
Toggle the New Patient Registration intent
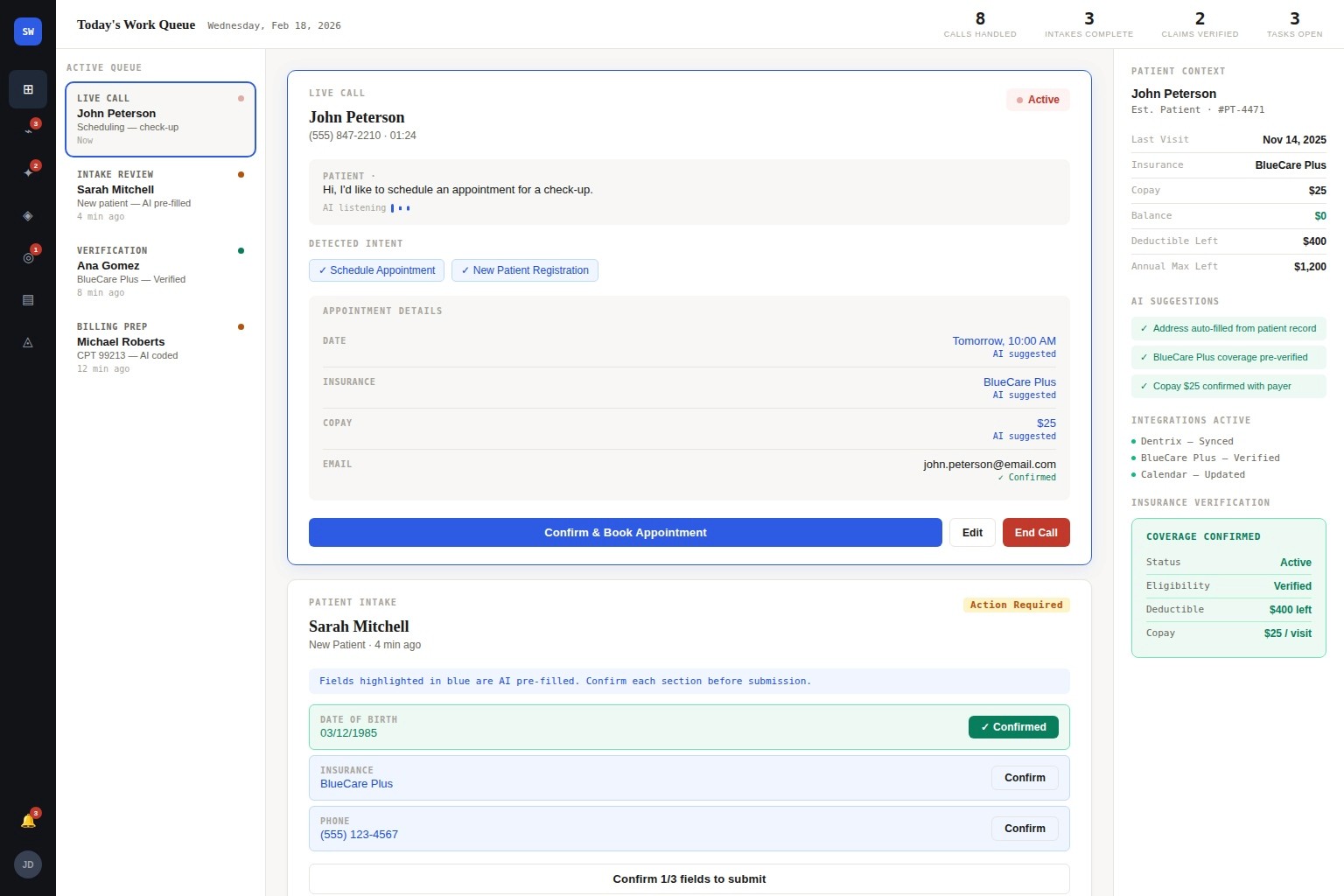(524, 270)
